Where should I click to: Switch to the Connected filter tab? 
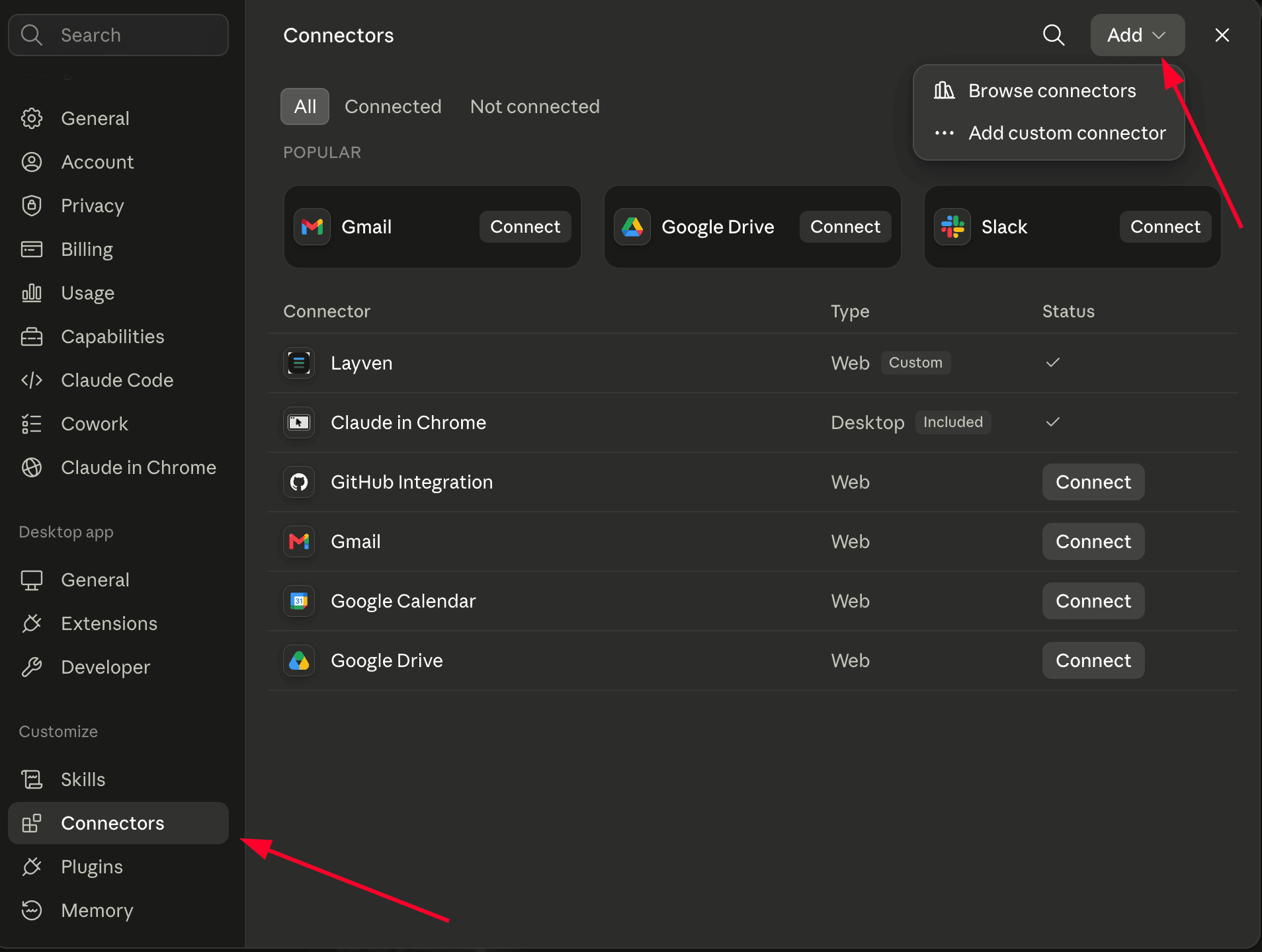pyautogui.click(x=393, y=106)
